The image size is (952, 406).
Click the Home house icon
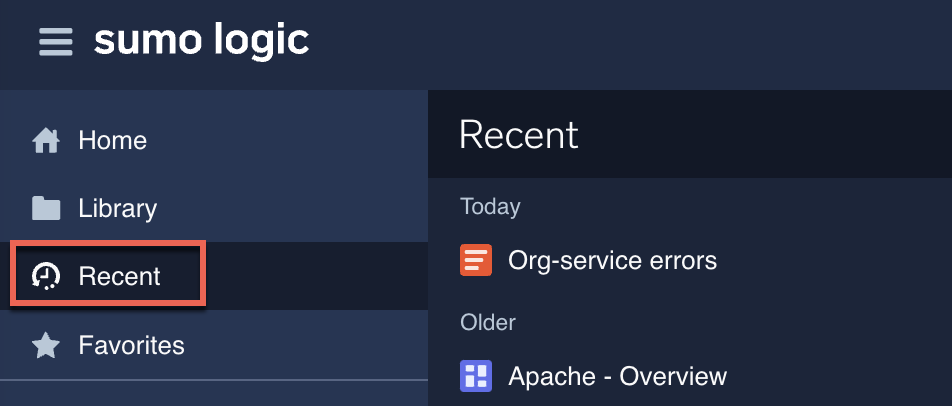click(x=46, y=141)
